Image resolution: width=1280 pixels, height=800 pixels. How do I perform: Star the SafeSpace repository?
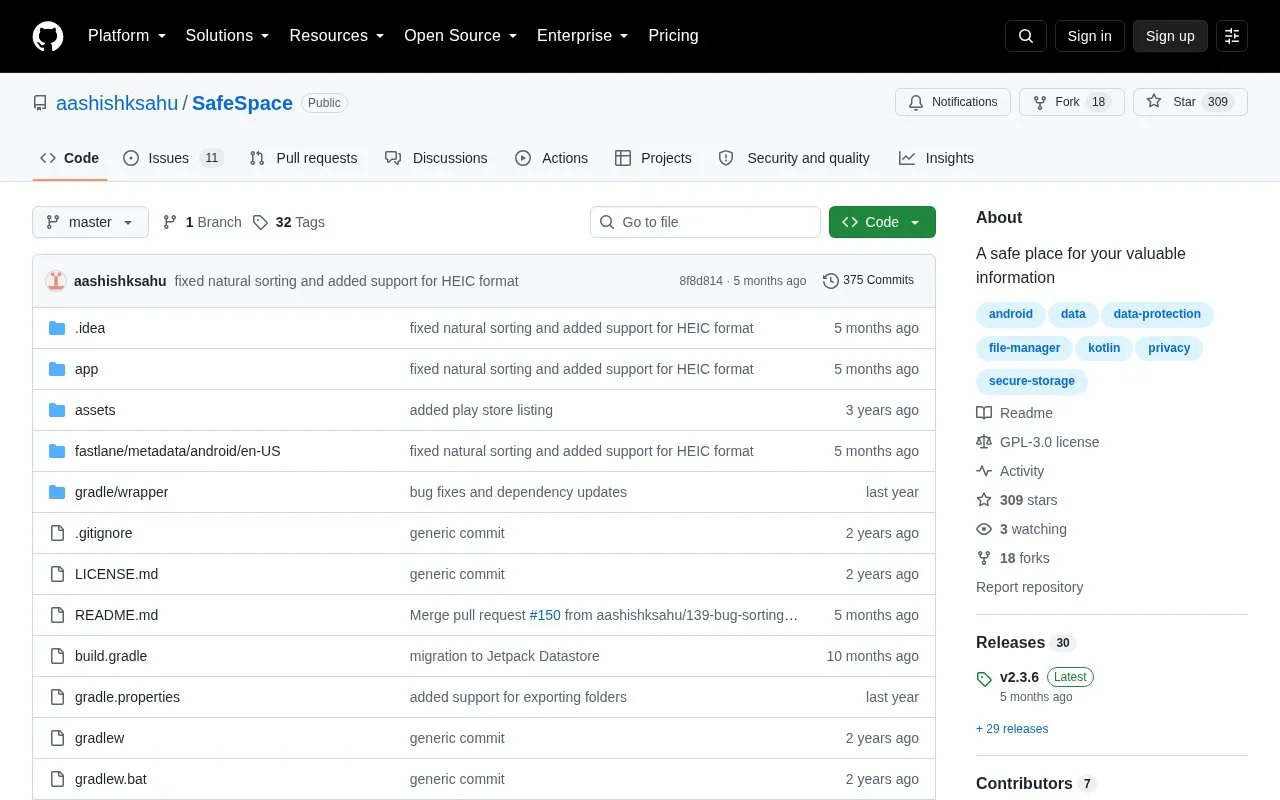1190,102
